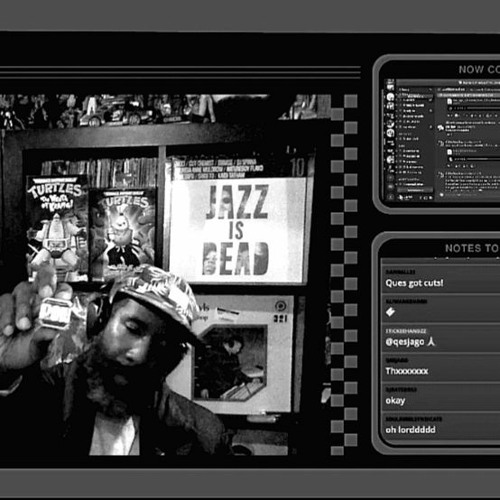Image resolution: width=500 pixels, height=500 pixels.
Task: Click the chat avatar beside the middle Discord message
Action: click(441, 143)
